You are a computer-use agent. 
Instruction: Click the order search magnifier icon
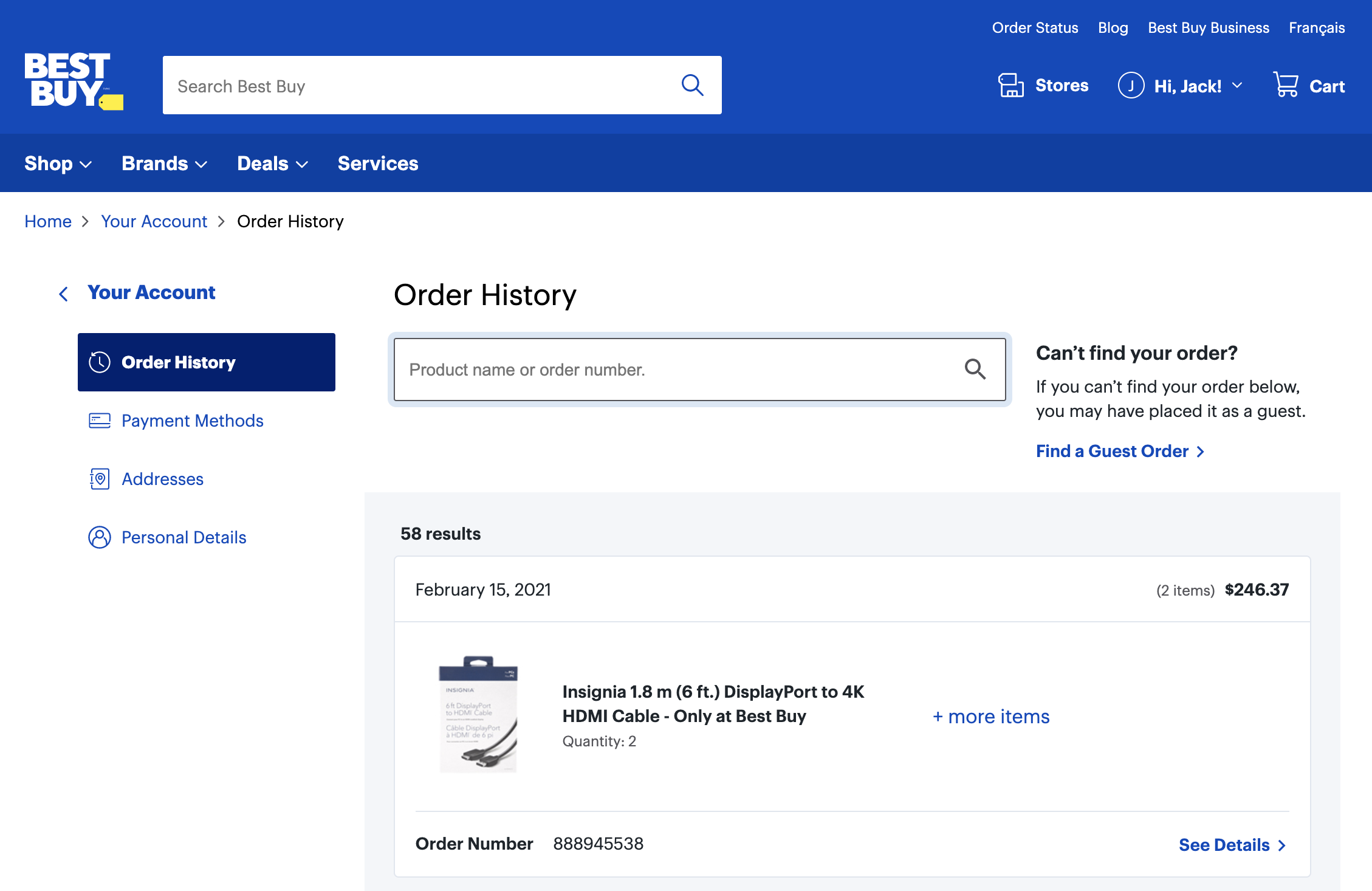tap(975, 369)
